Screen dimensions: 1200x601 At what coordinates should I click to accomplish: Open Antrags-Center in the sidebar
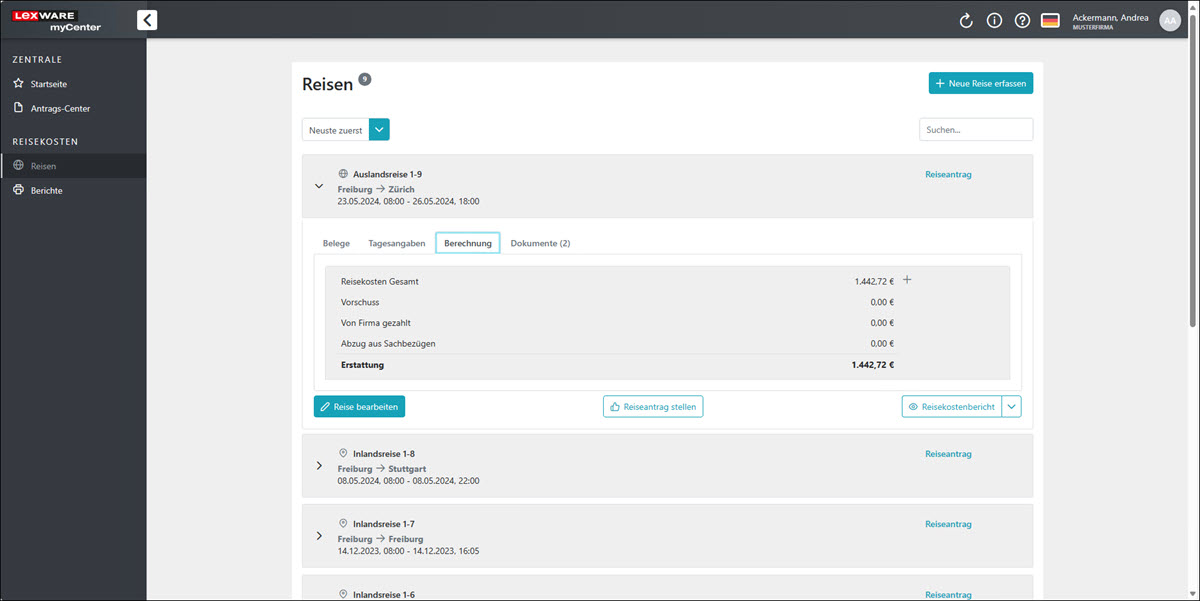[x=60, y=108]
